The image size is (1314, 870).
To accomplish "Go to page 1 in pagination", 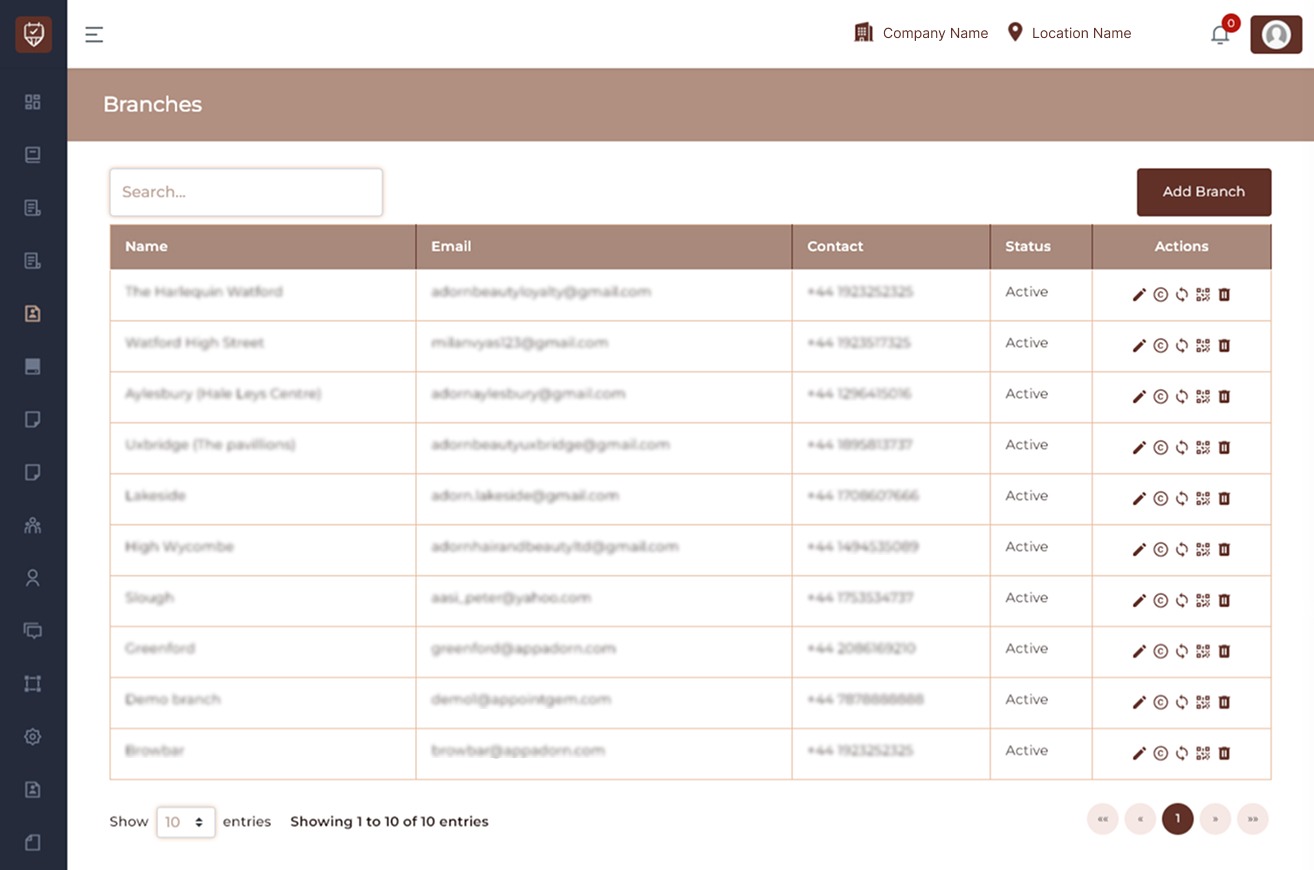I will [x=1177, y=819].
